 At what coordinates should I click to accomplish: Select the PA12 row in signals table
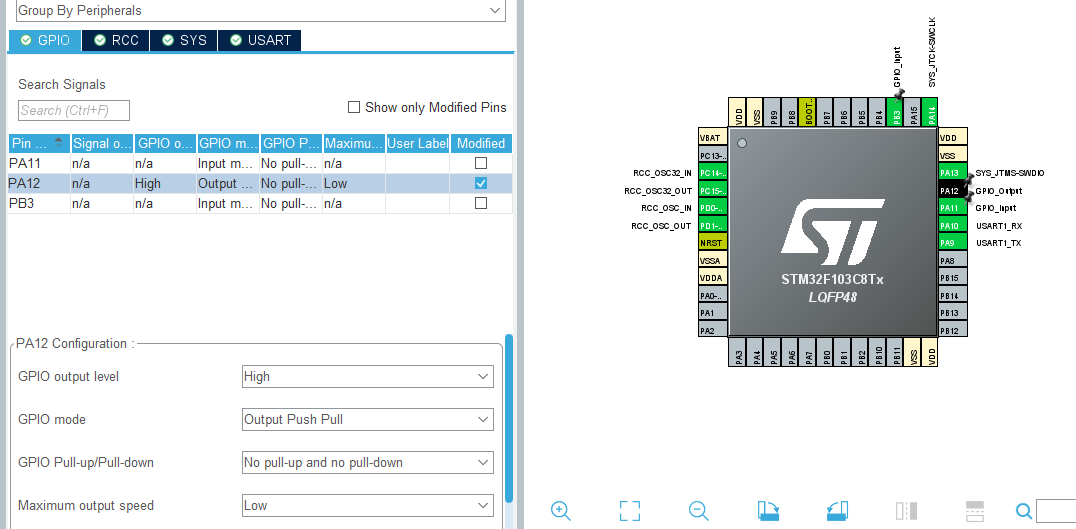tap(259, 183)
